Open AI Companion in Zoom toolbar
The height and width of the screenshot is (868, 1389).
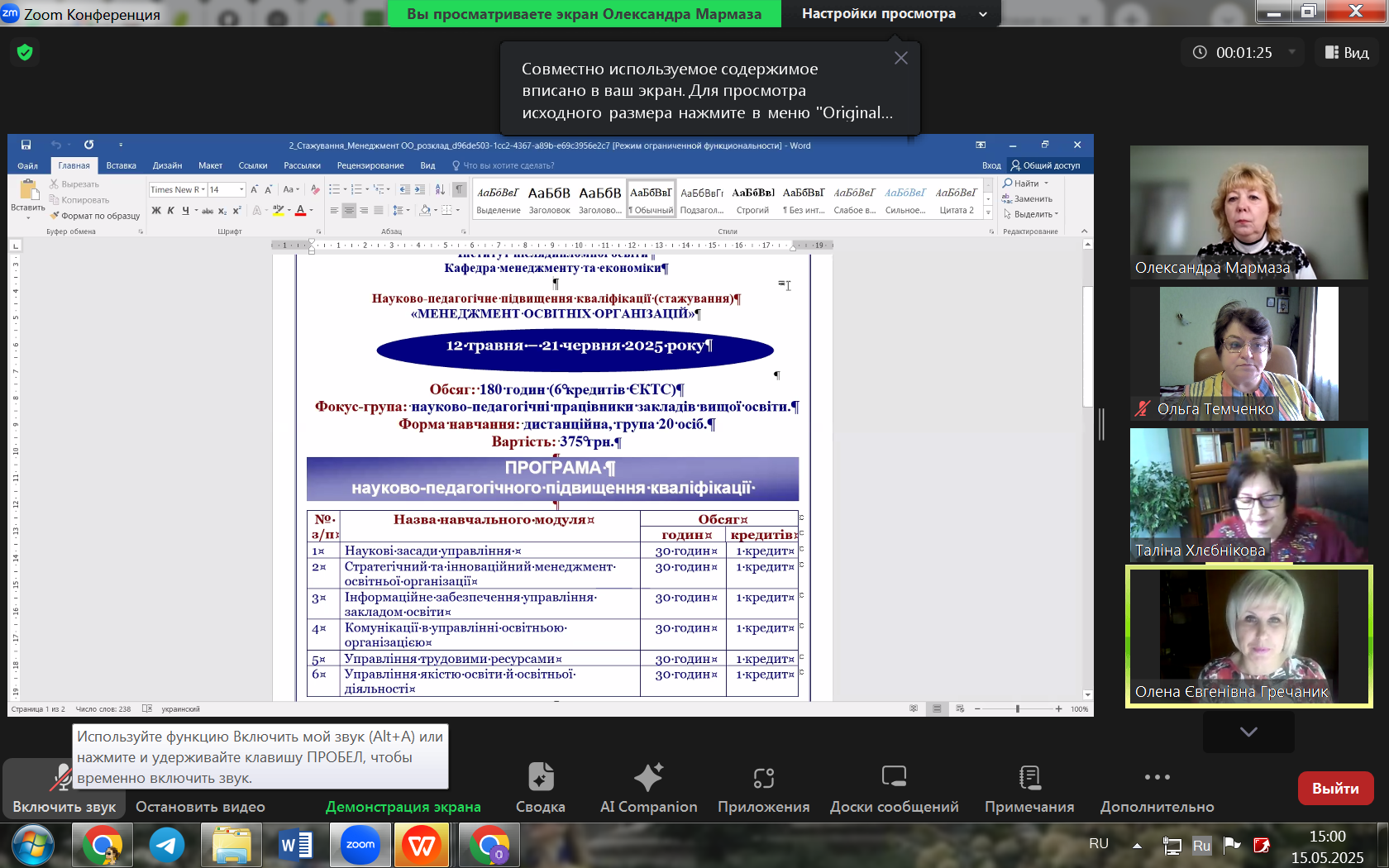[649, 788]
